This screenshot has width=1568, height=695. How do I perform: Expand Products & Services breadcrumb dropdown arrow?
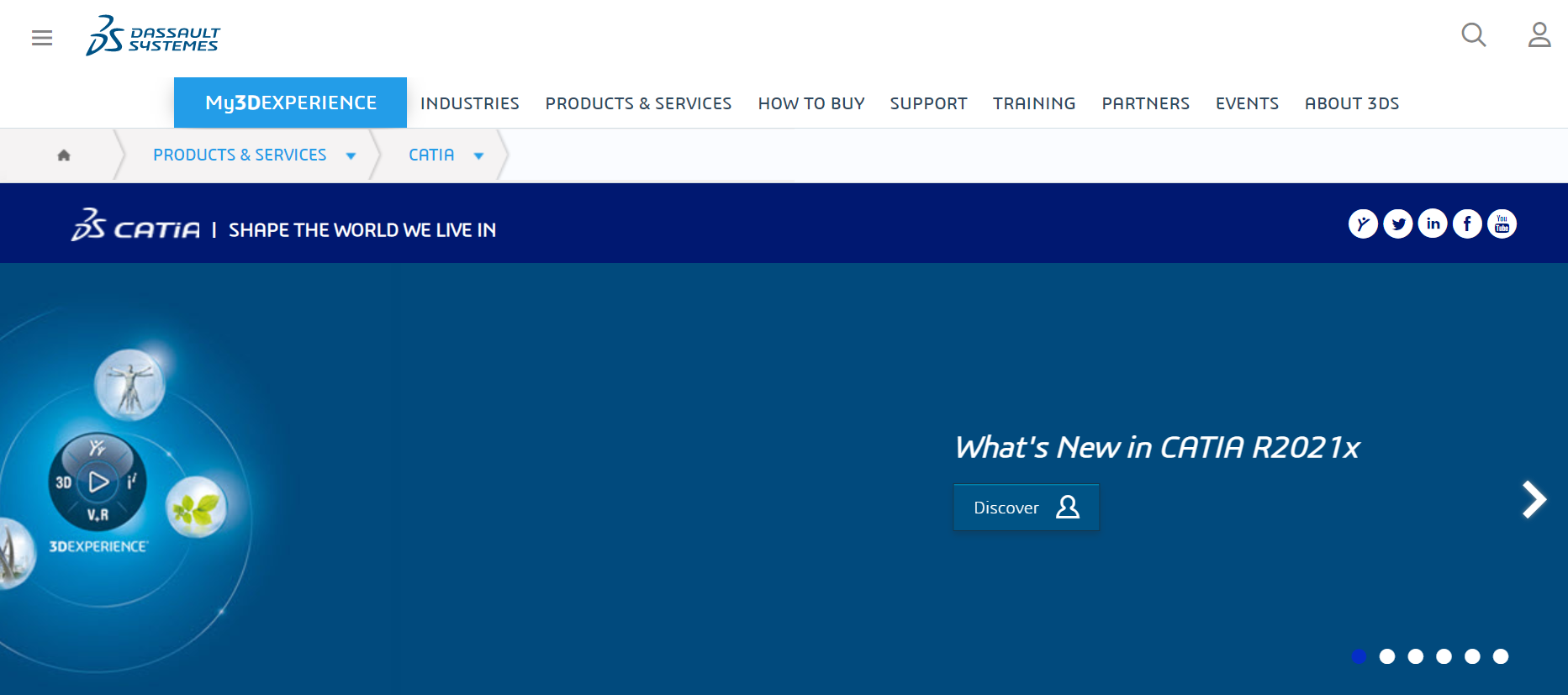pyautogui.click(x=351, y=155)
